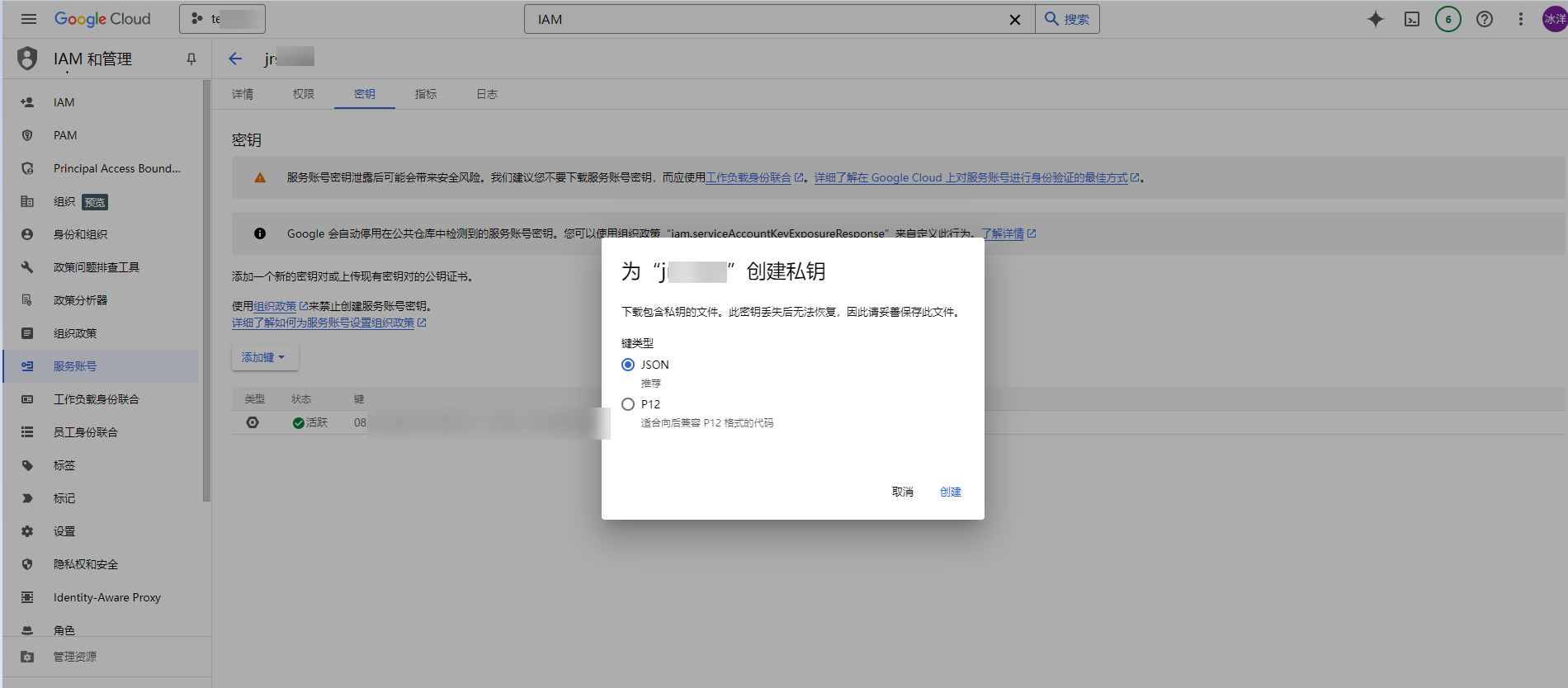
Task: Open 标签 in the sidebar
Action: pyautogui.click(x=102, y=465)
